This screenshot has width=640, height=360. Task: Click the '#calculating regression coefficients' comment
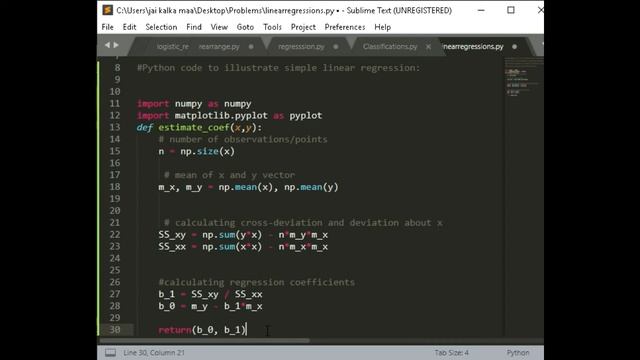point(257,282)
